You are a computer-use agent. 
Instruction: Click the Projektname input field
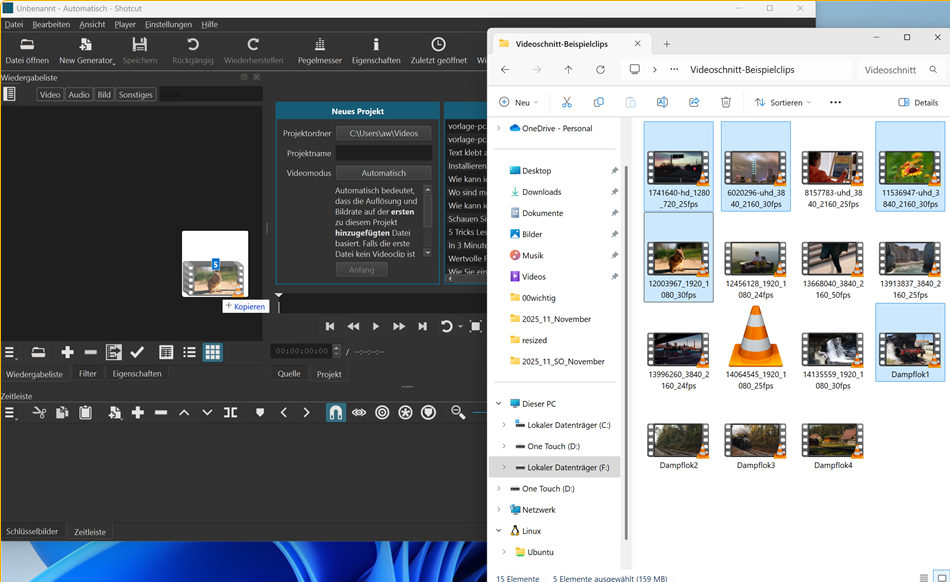(x=383, y=153)
